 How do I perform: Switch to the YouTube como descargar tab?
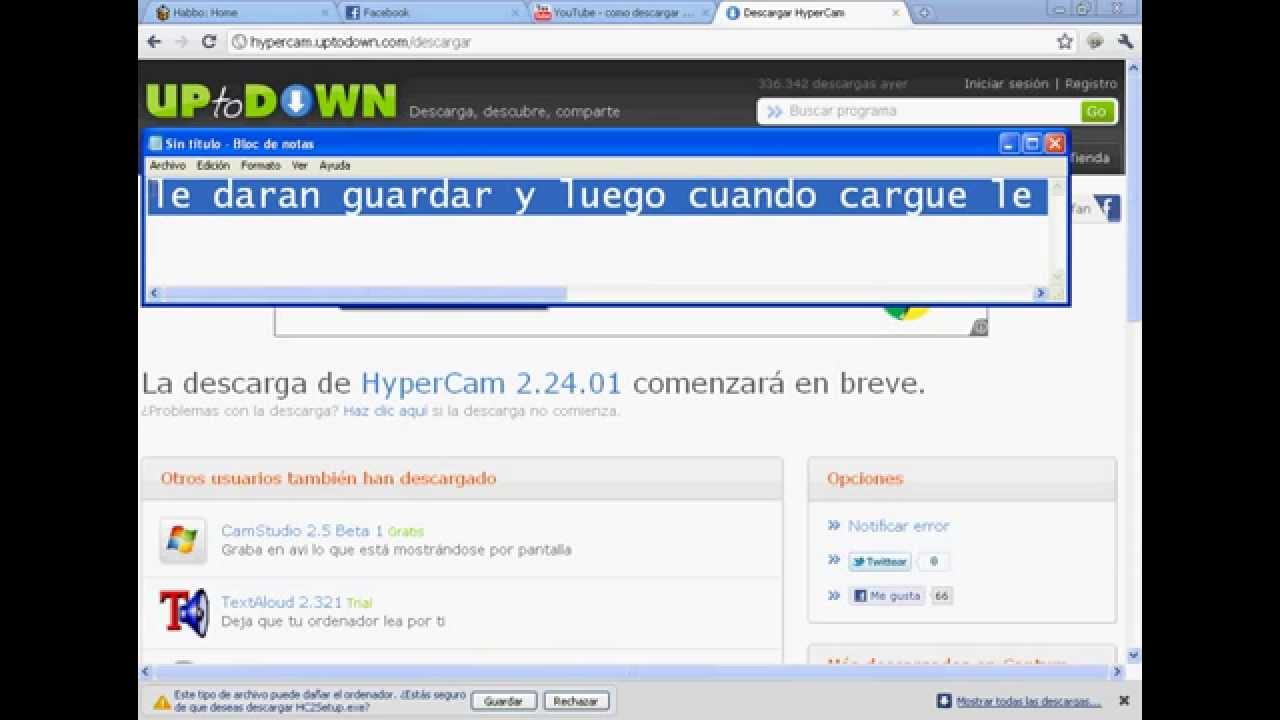pyautogui.click(x=622, y=13)
